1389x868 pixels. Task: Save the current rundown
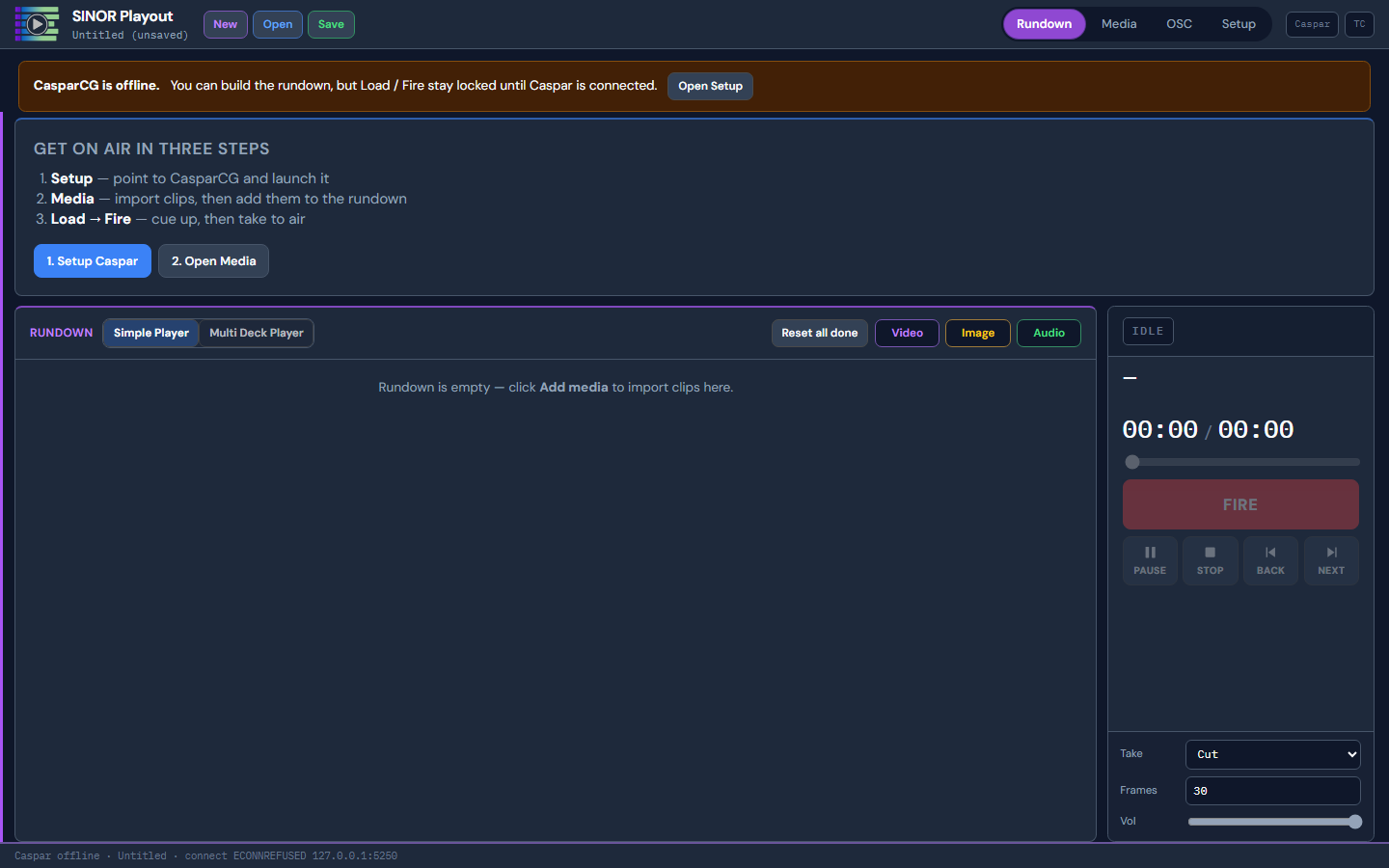[331, 24]
